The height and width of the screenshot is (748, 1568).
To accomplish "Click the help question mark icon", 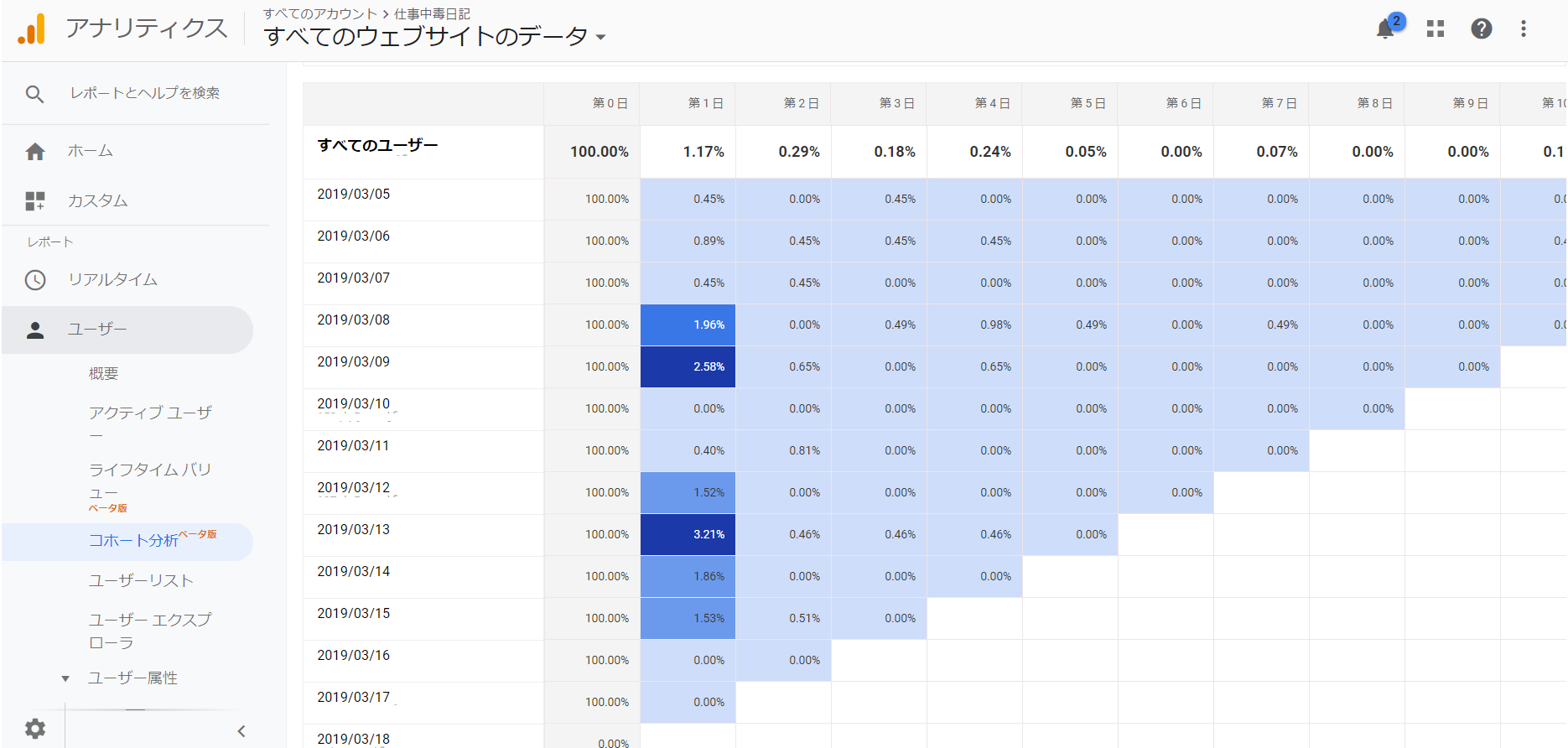I will point(1482,29).
